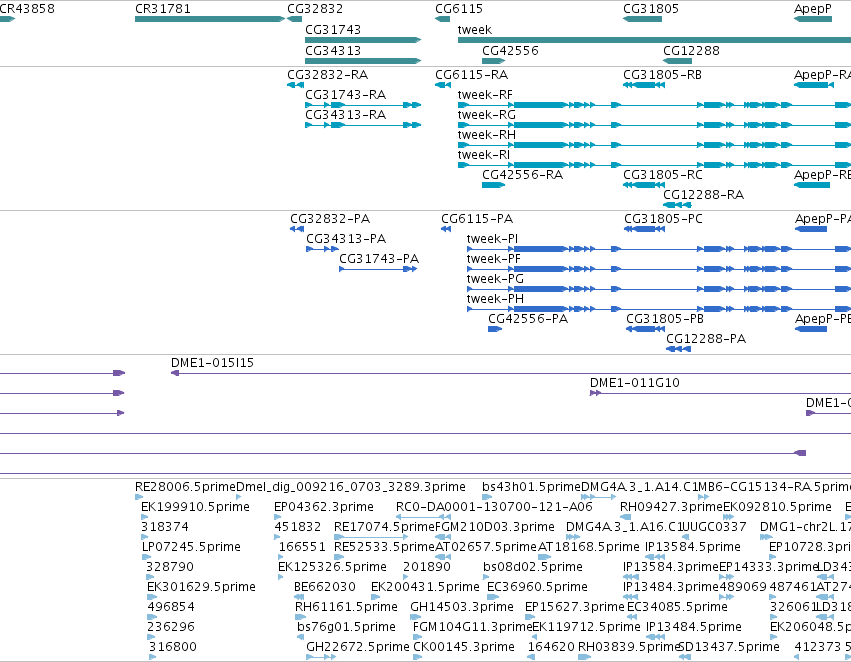Click protein CG12288-PA label

point(706,339)
